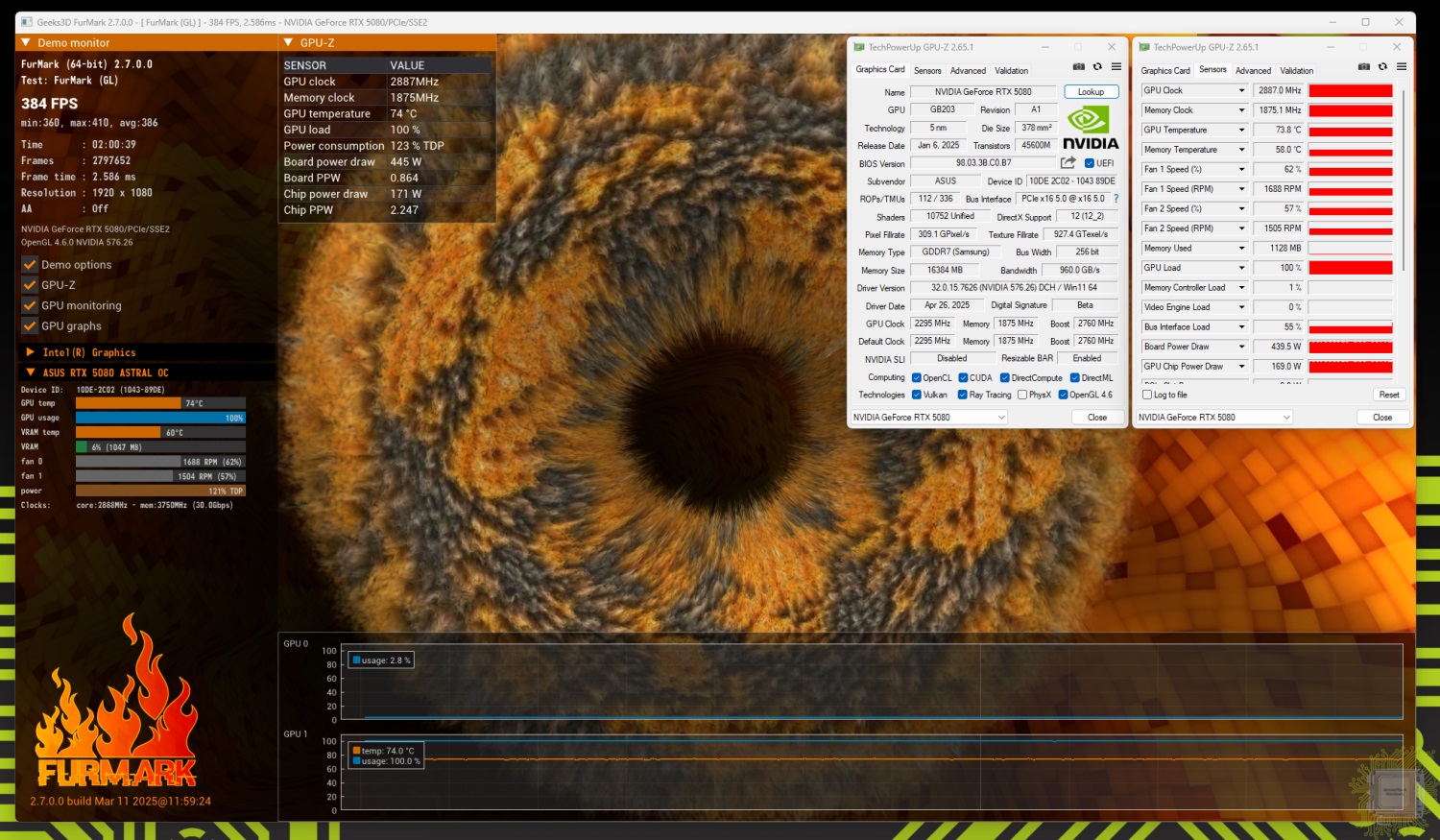Toggle GPU-Z checkbox in Demo monitor
This screenshot has width=1440, height=840.
click(30, 285)
